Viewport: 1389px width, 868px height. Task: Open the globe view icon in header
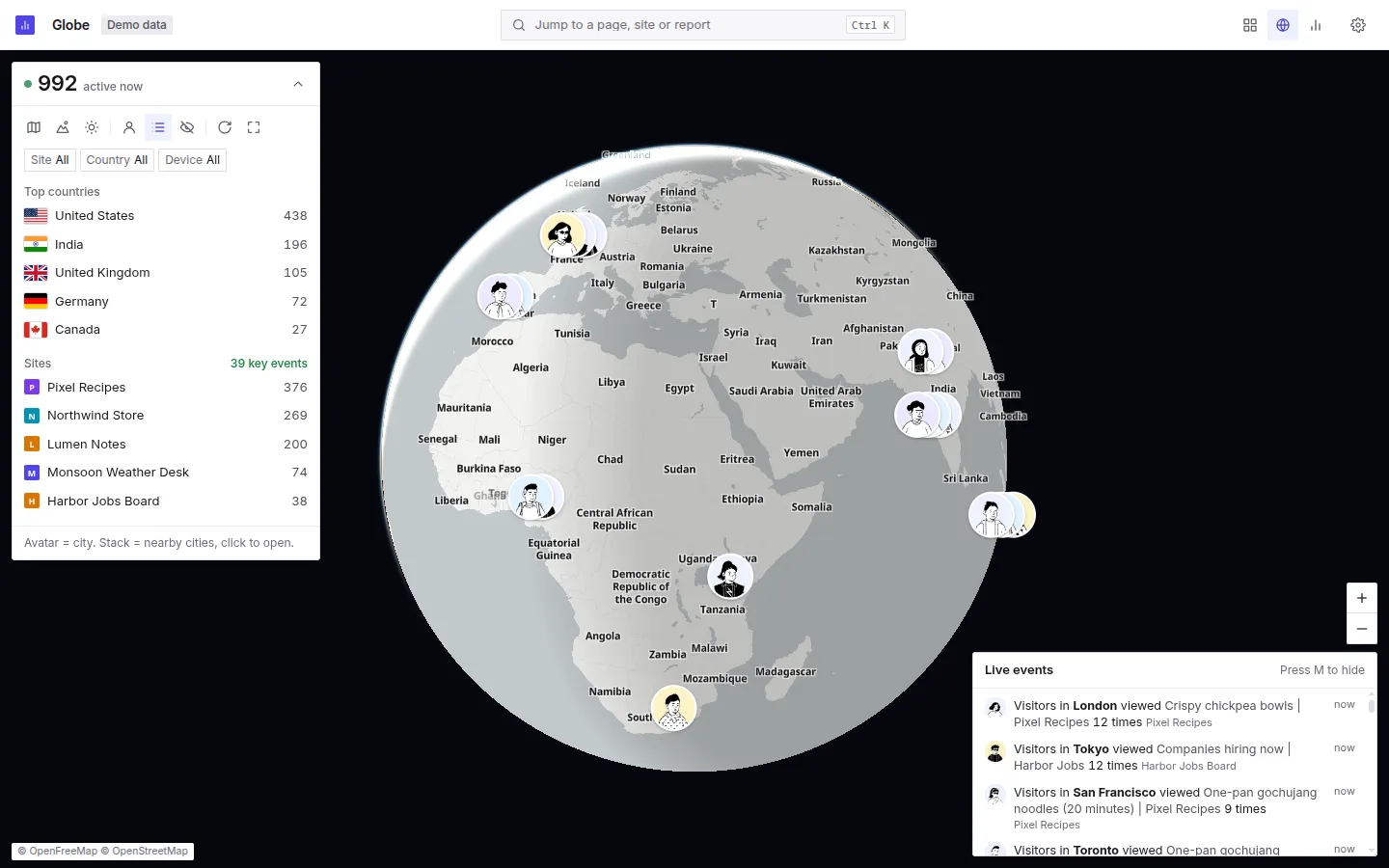1283,25
